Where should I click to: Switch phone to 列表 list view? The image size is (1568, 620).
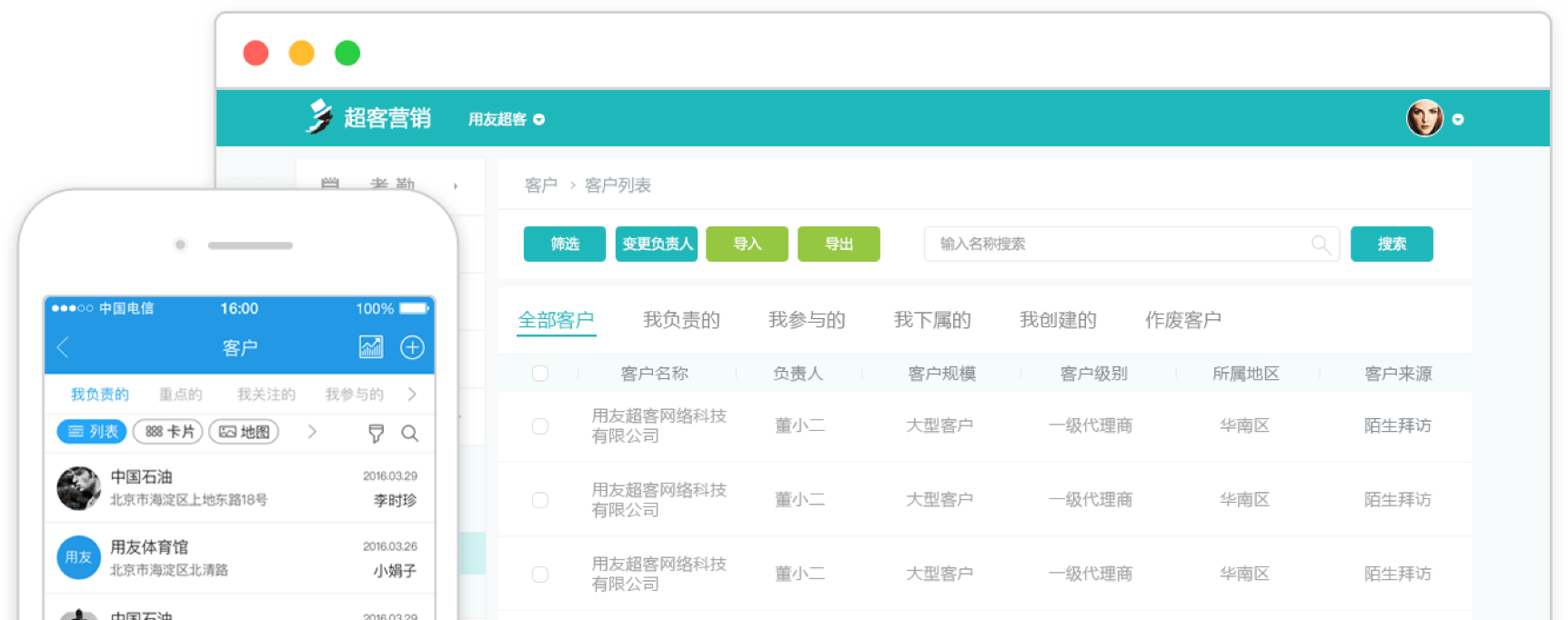[93, 432]
